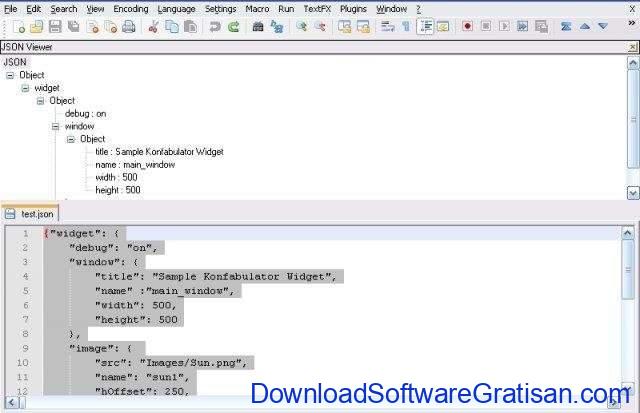Screen dimensions: 640x413
Task: Open the Window menu
Action: coord(391,9)
